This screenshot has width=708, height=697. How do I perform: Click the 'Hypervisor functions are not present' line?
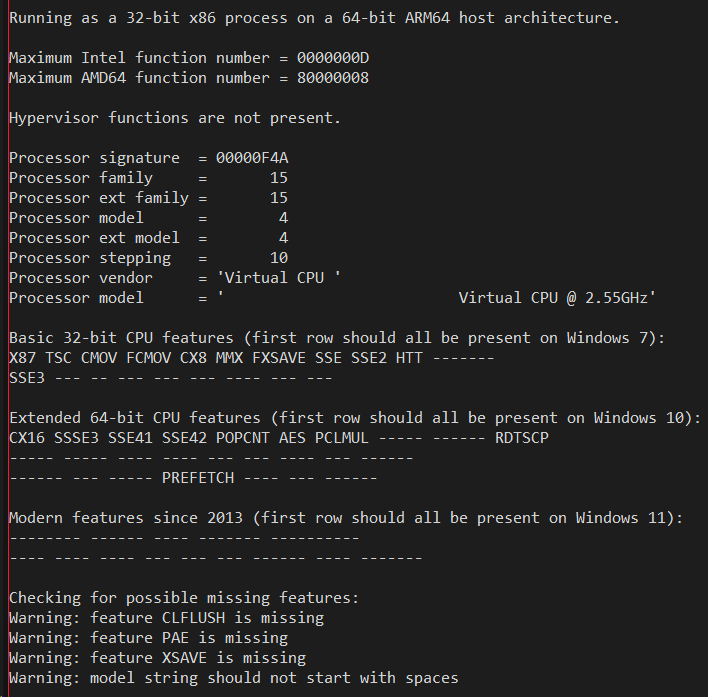click(175, 118)
